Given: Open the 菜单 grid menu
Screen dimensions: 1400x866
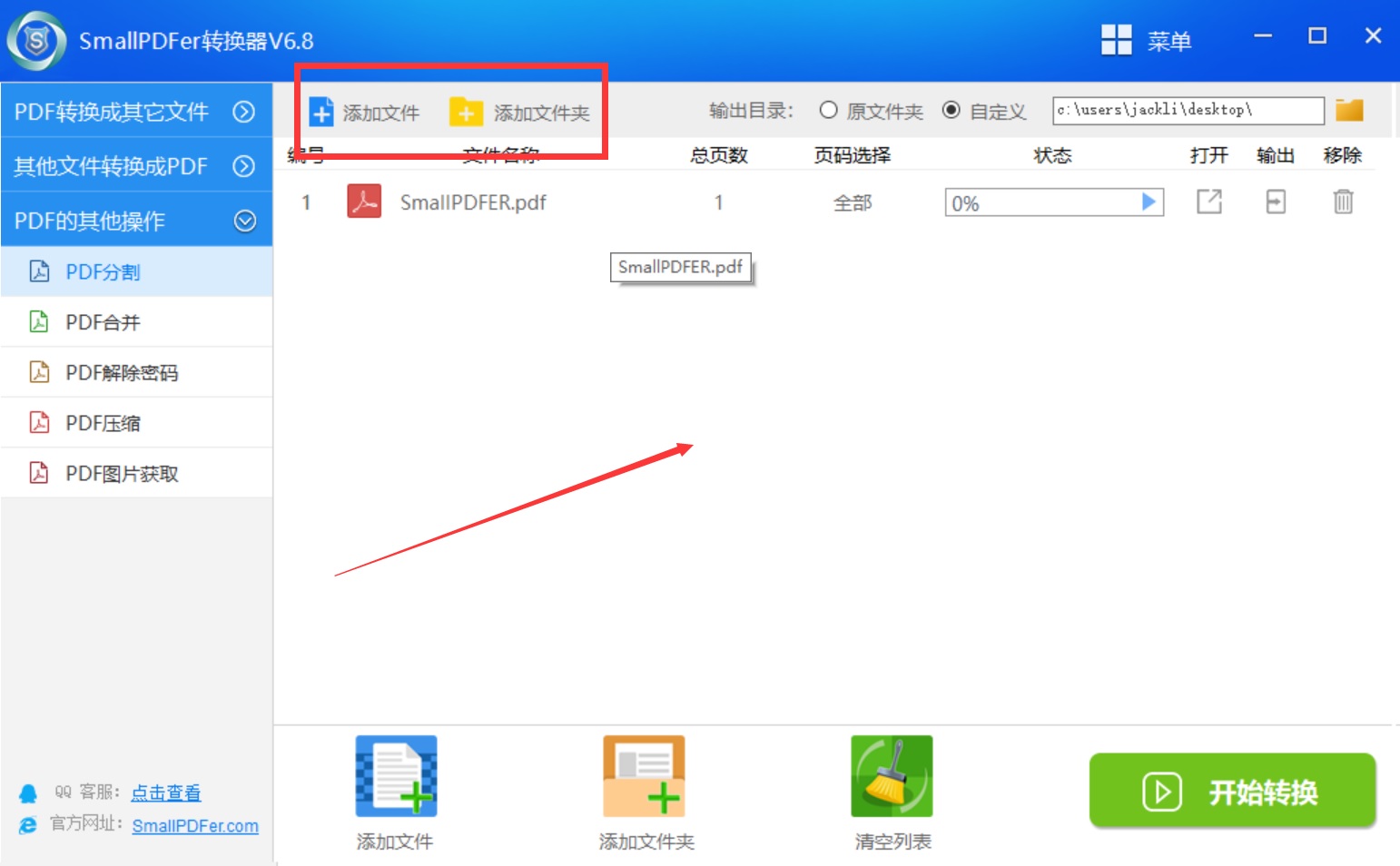Looking at the screenshot, I should 1146,41.
